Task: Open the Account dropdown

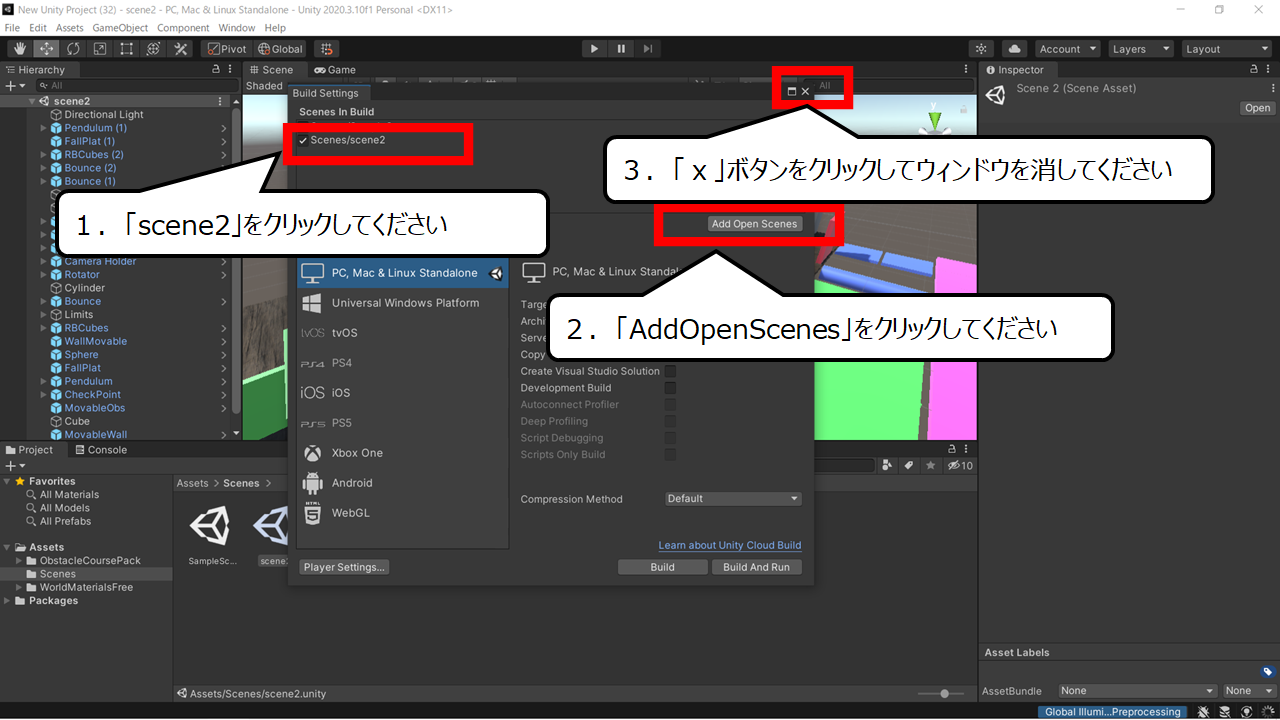Action: tap(1067, 49)
